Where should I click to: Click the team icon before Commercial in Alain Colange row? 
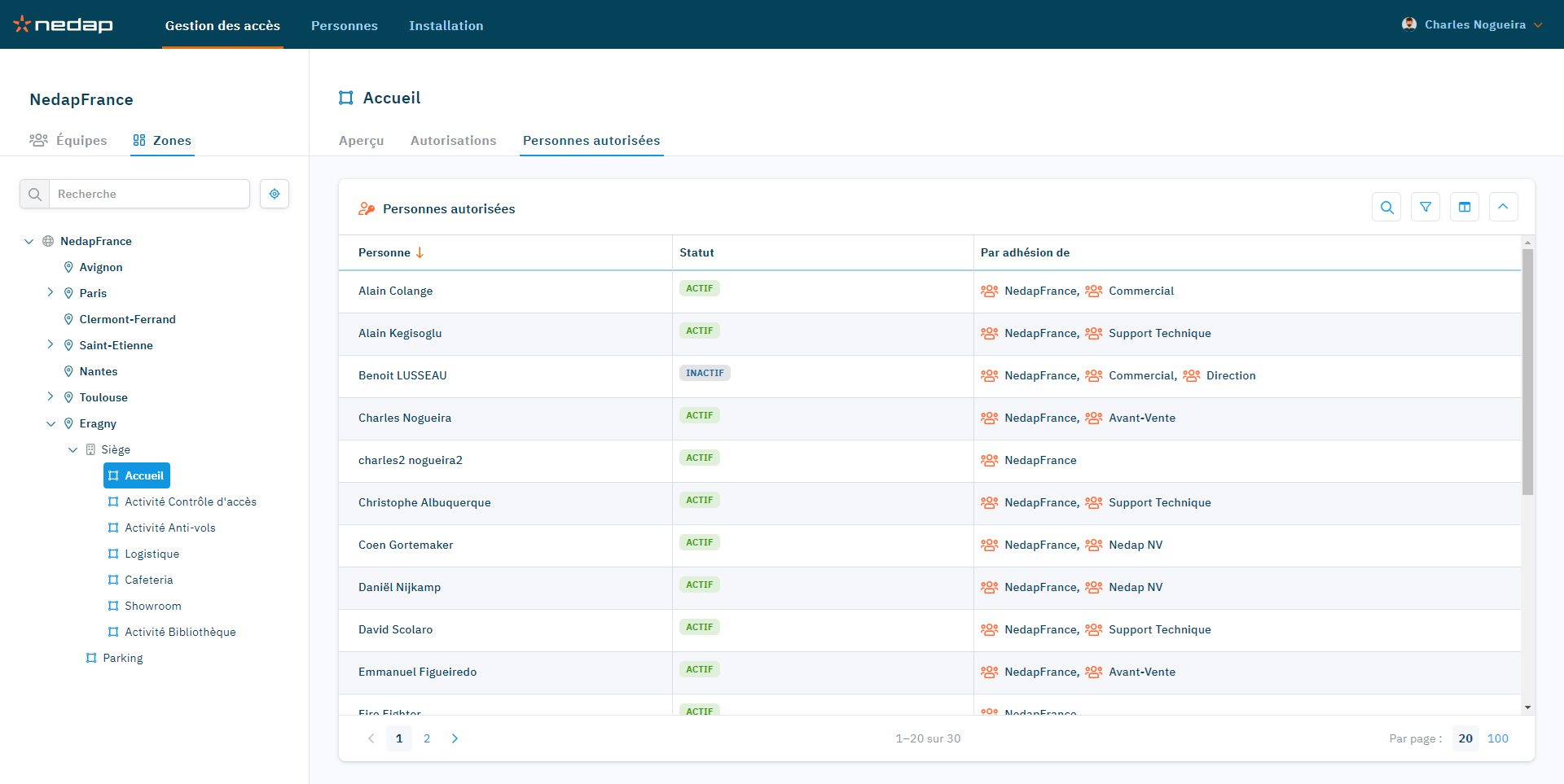[x=1094, y=291]
